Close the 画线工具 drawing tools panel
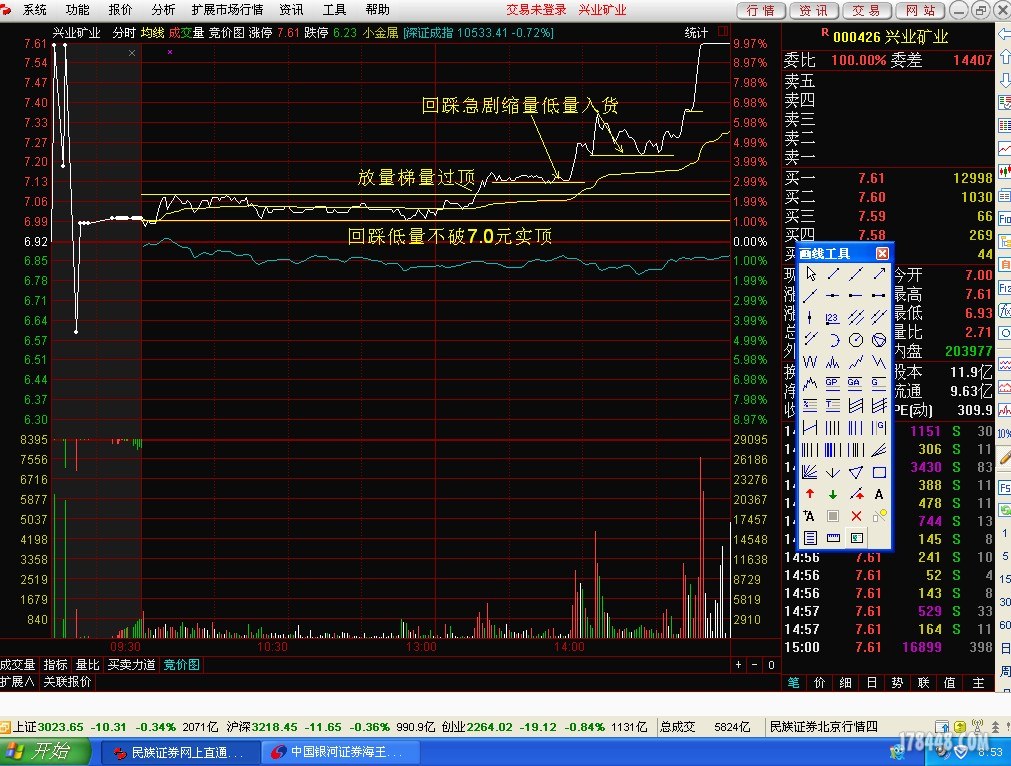The image size is (1011, 766). pyautogui.click(x=882, y=254)
